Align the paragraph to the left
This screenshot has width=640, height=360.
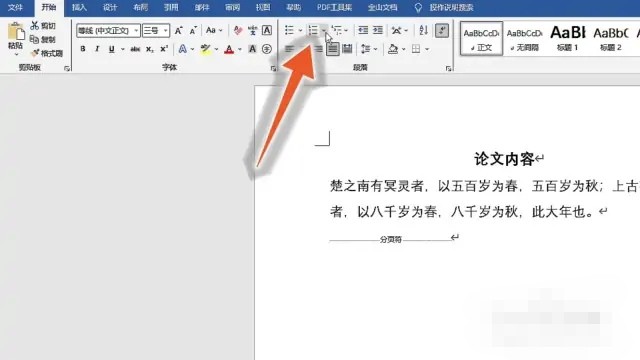(x=289, y=49)
